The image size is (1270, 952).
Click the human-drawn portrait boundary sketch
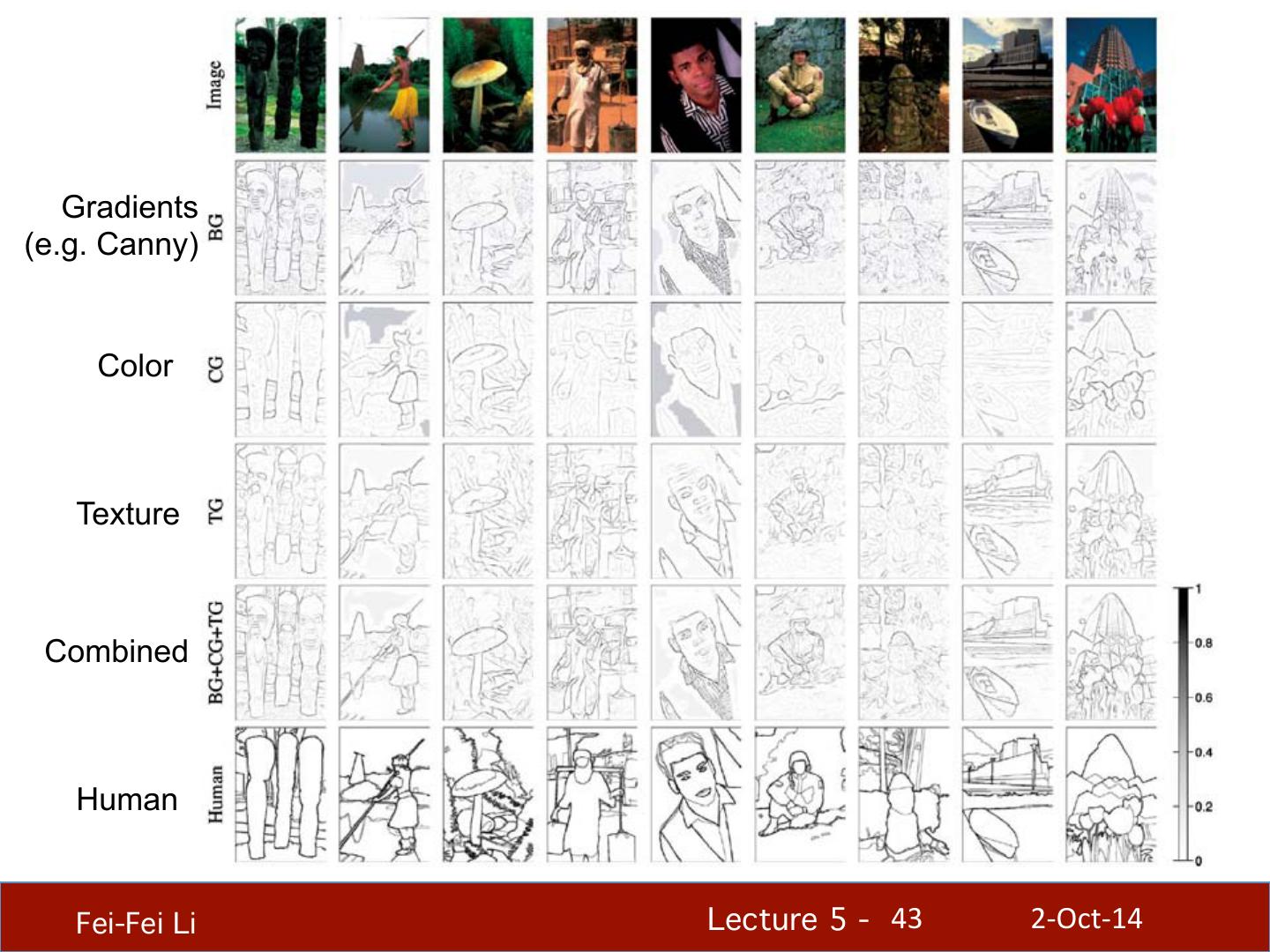(696, 795)
